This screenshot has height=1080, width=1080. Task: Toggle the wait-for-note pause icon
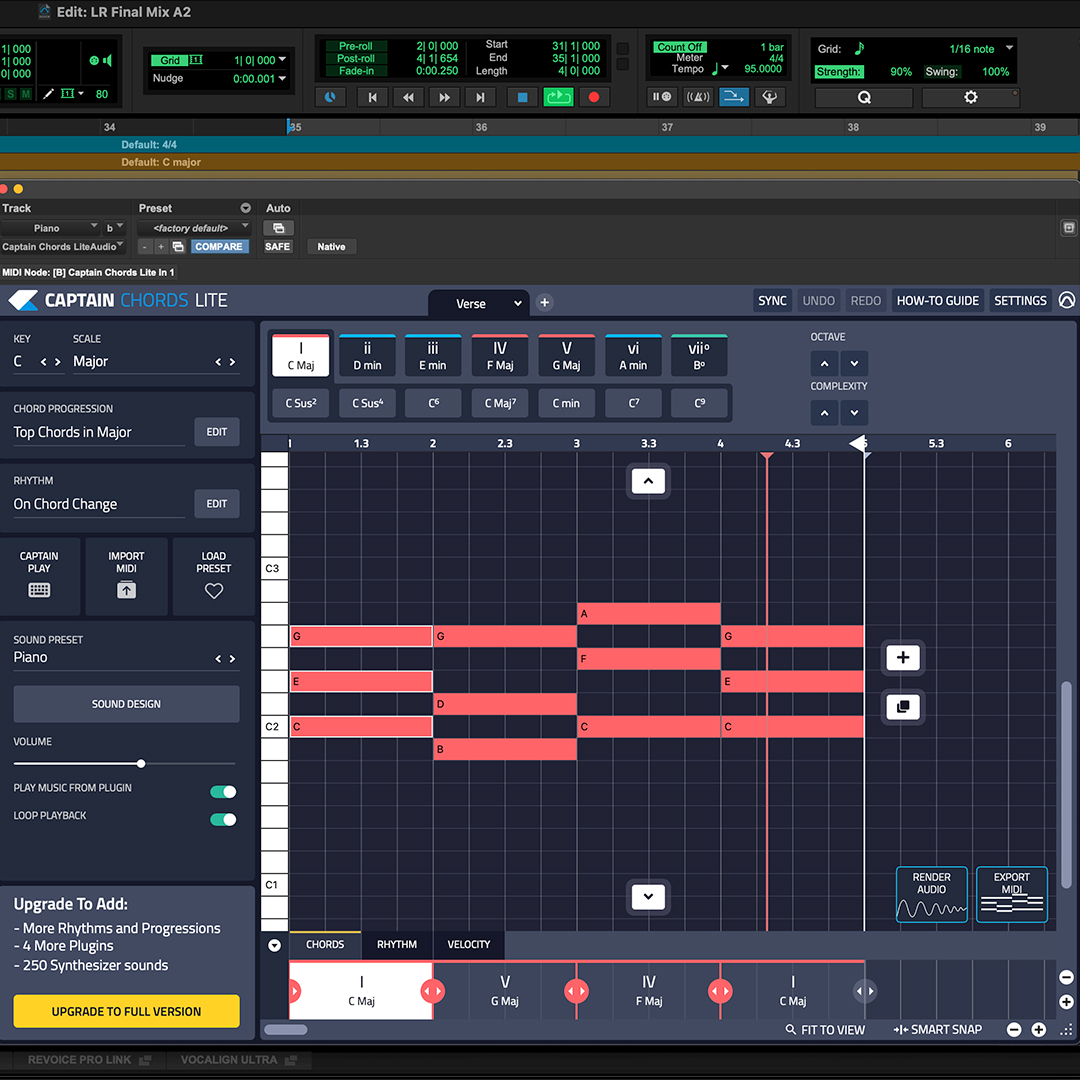pos(662,97)
